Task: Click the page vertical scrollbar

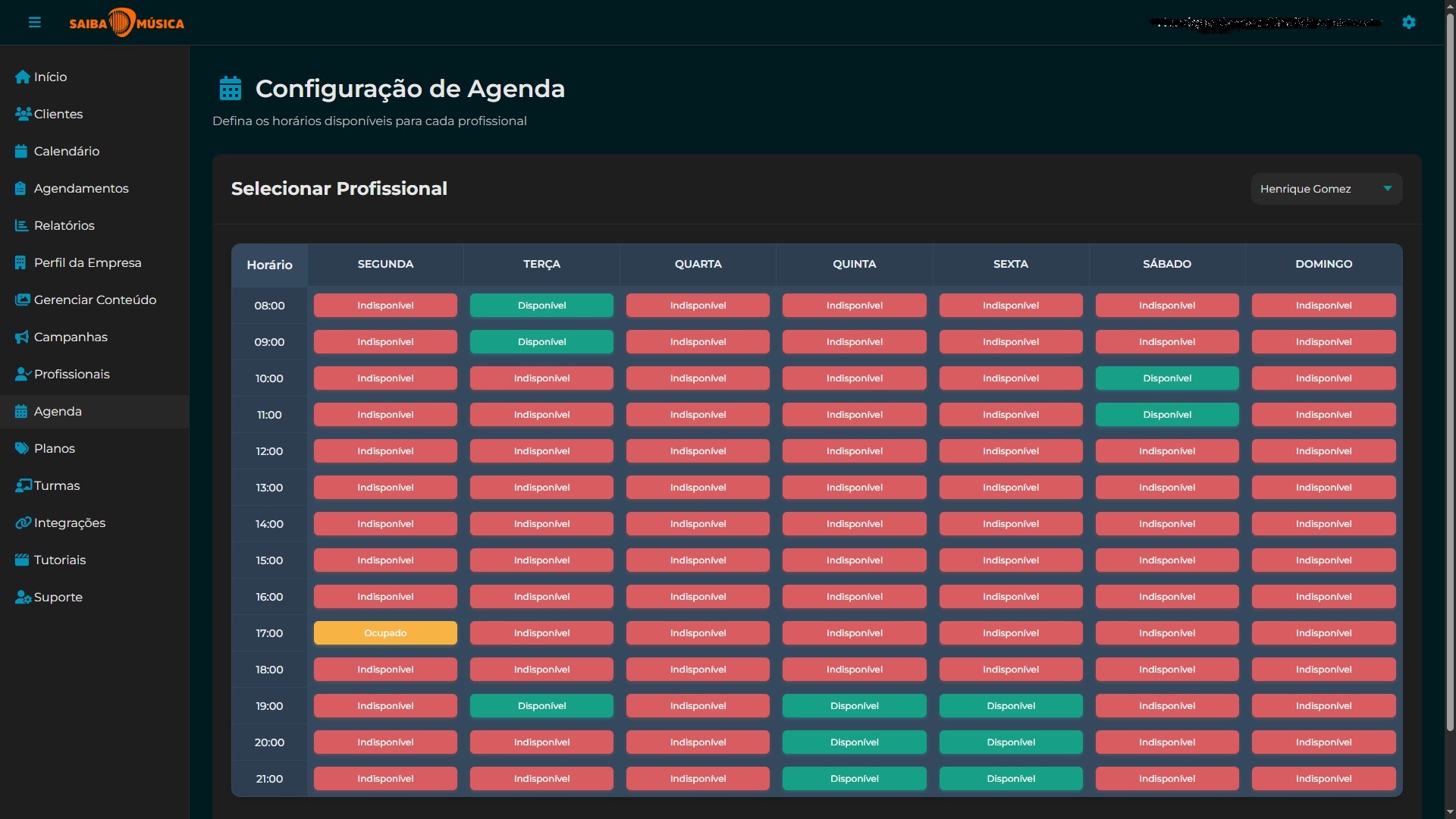Action: [x=1450, y=372]
